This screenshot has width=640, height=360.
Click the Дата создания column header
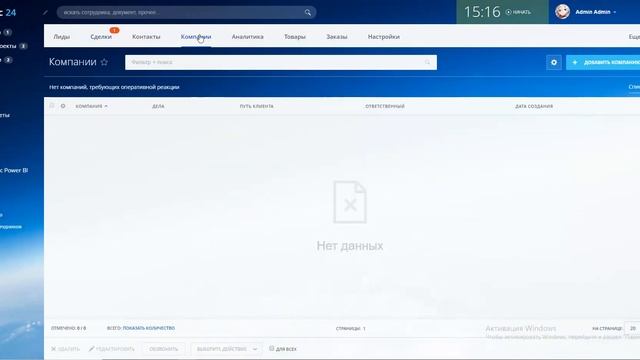click(534, 106)
